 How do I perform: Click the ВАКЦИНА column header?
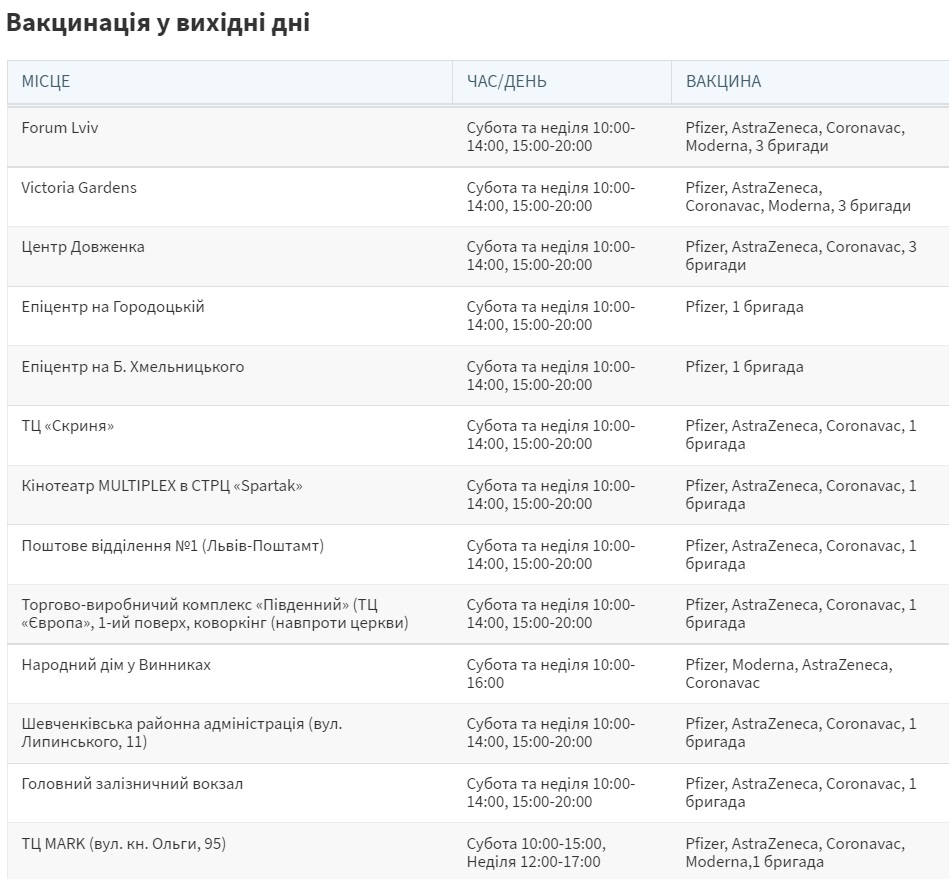point(723,82)
